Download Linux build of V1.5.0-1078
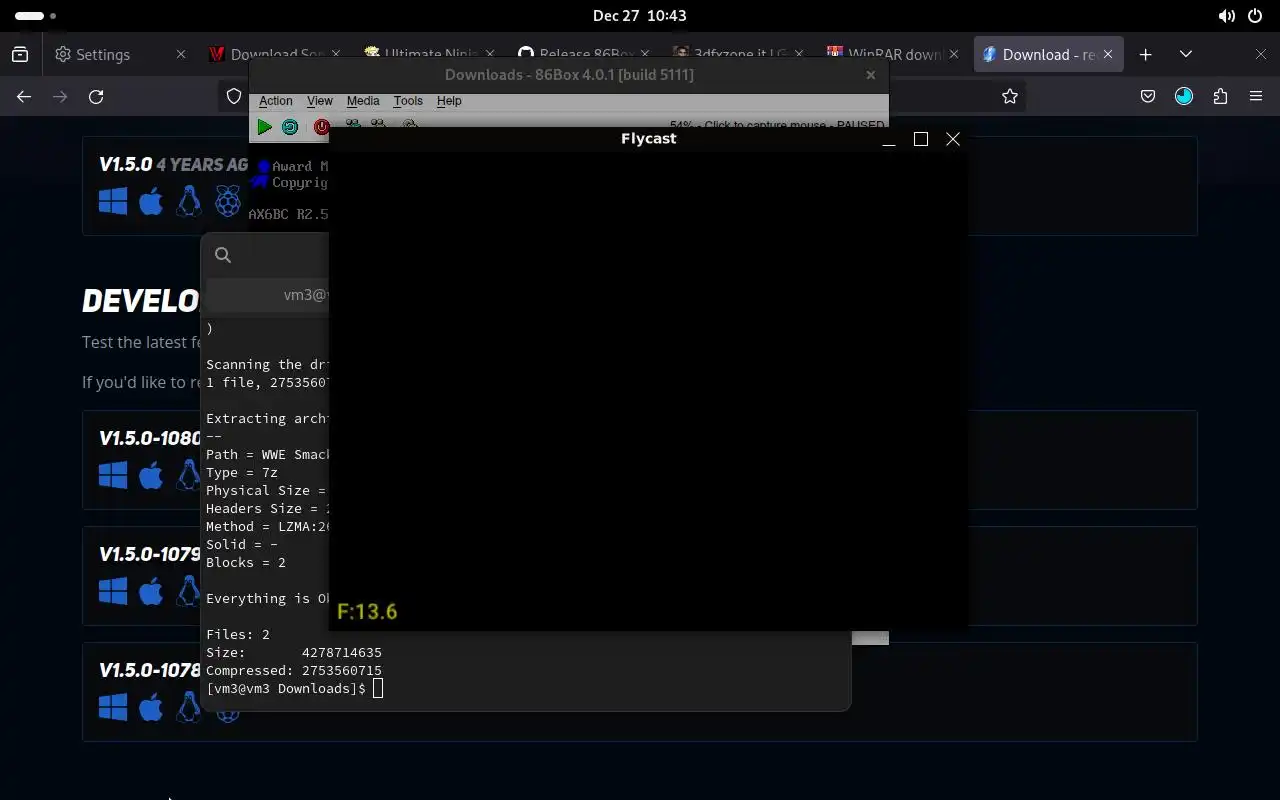Image resolution: width=1280 pixels, height=800 pixels. (189, 706)
